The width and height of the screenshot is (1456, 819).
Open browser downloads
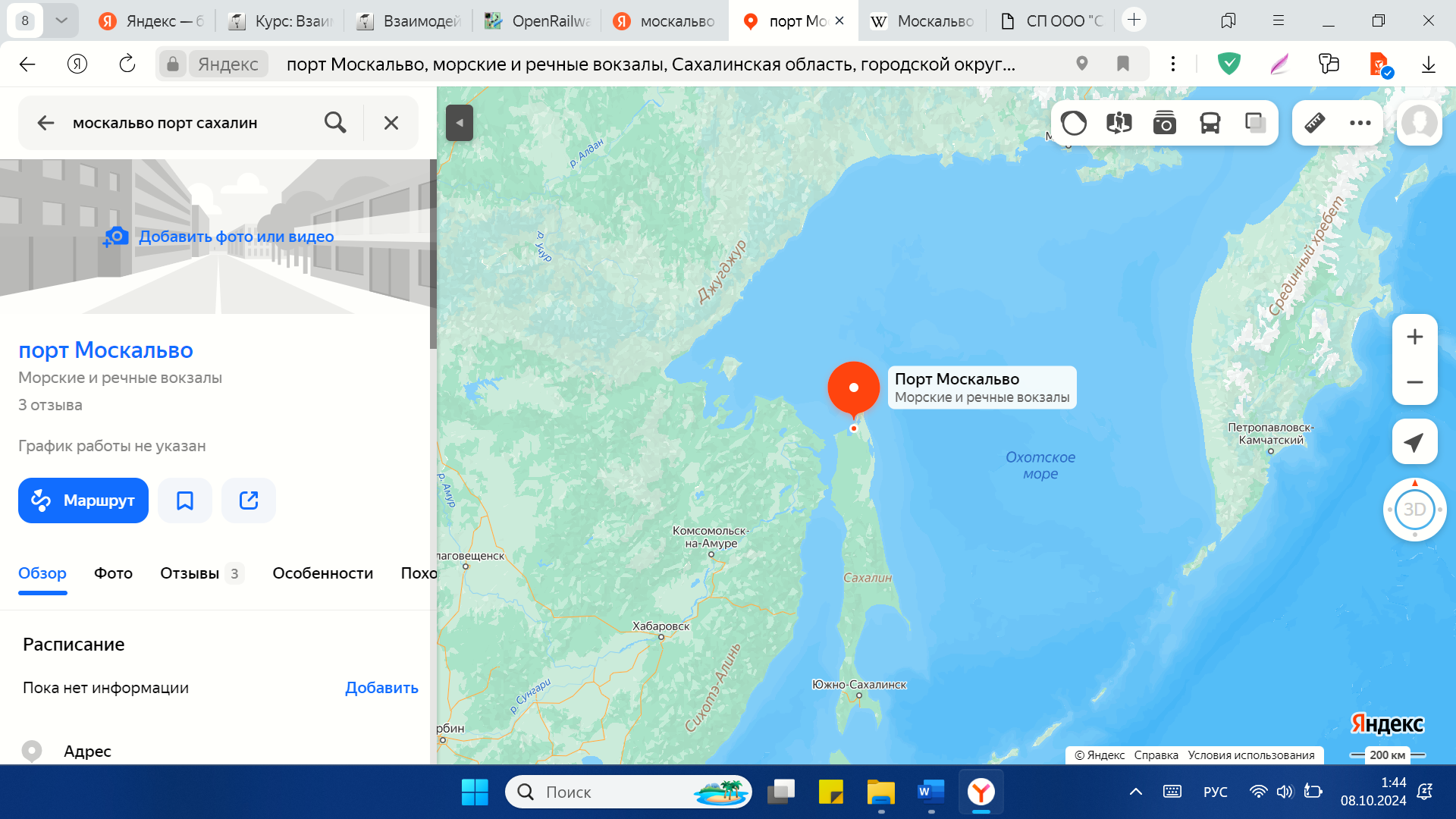point(1429,64)
